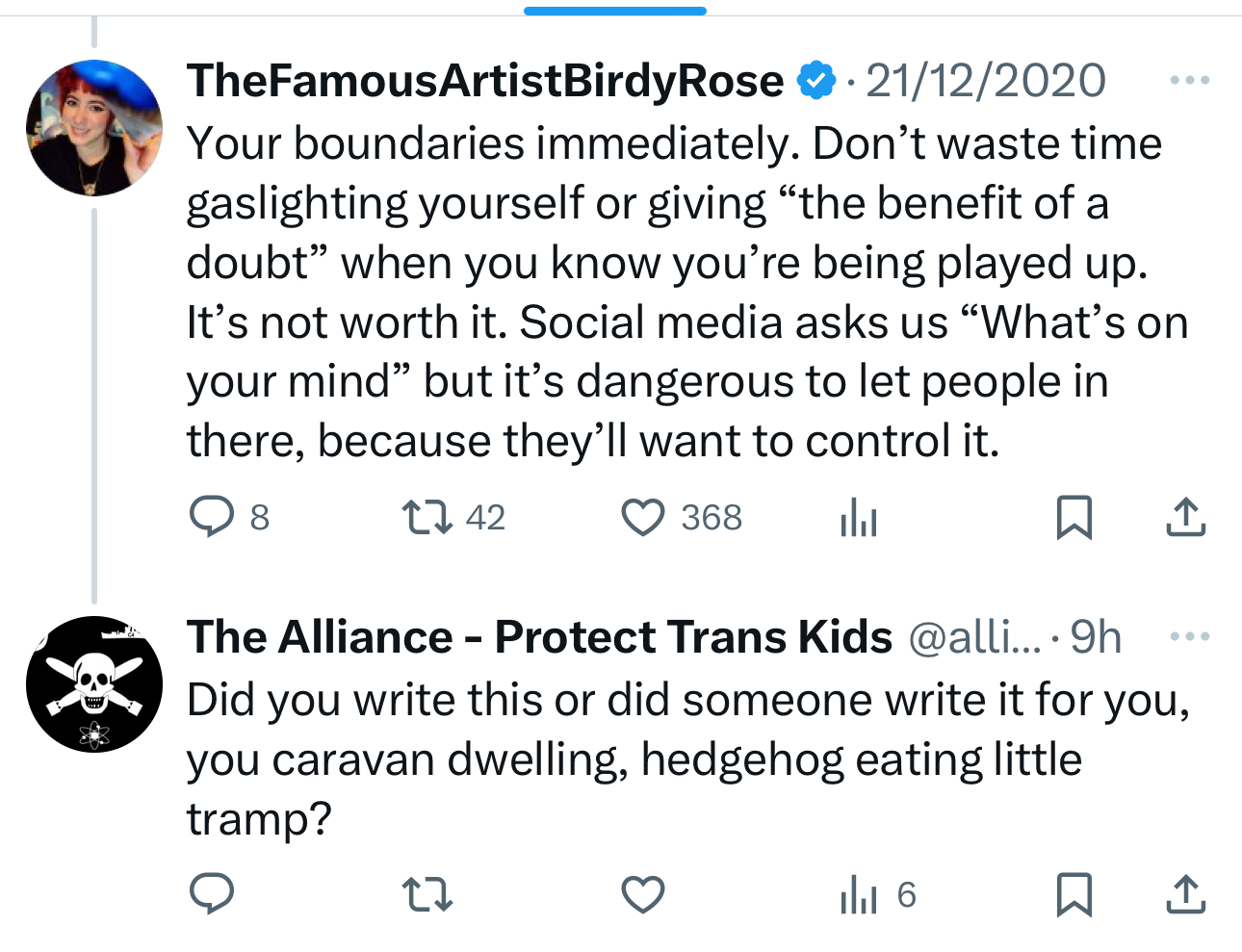Viewport: 1242px width, 952px height.
Task: Retweet The Alliance's reply
Action: (427, 894)
